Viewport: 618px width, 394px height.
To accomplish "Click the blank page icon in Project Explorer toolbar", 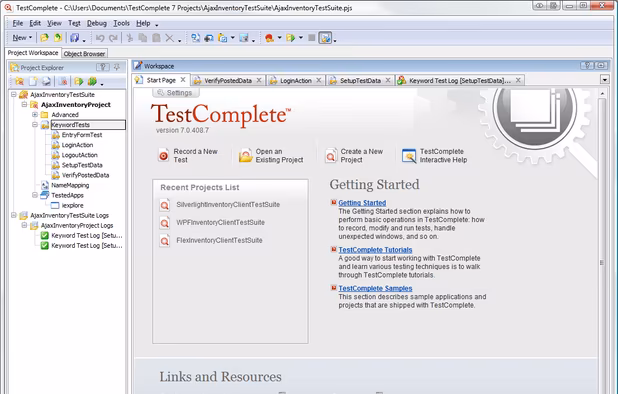I will pos(33,82).
